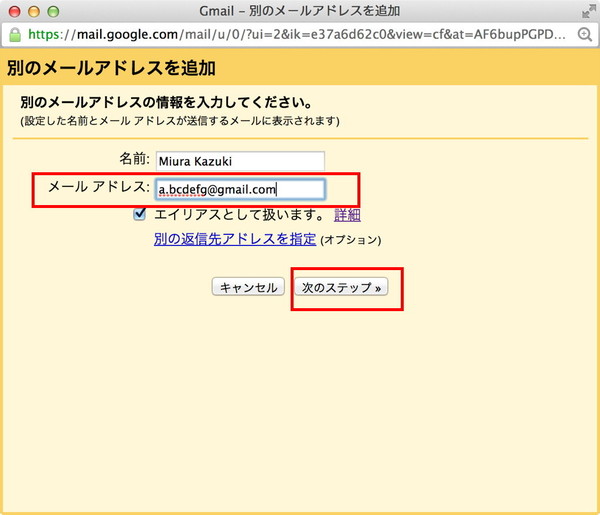Click the 名前 field label
Viewport: 600px width, 515px height.
click(133, 160)
